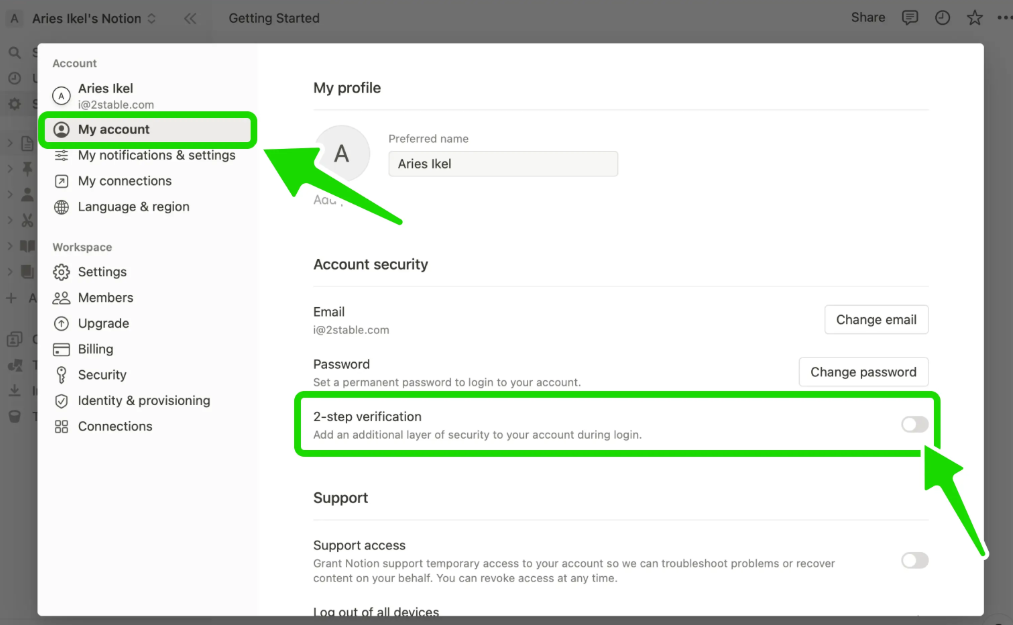Open workspace Settings
This screenshot has width=1013, height=625.
[x=148, y=272]
